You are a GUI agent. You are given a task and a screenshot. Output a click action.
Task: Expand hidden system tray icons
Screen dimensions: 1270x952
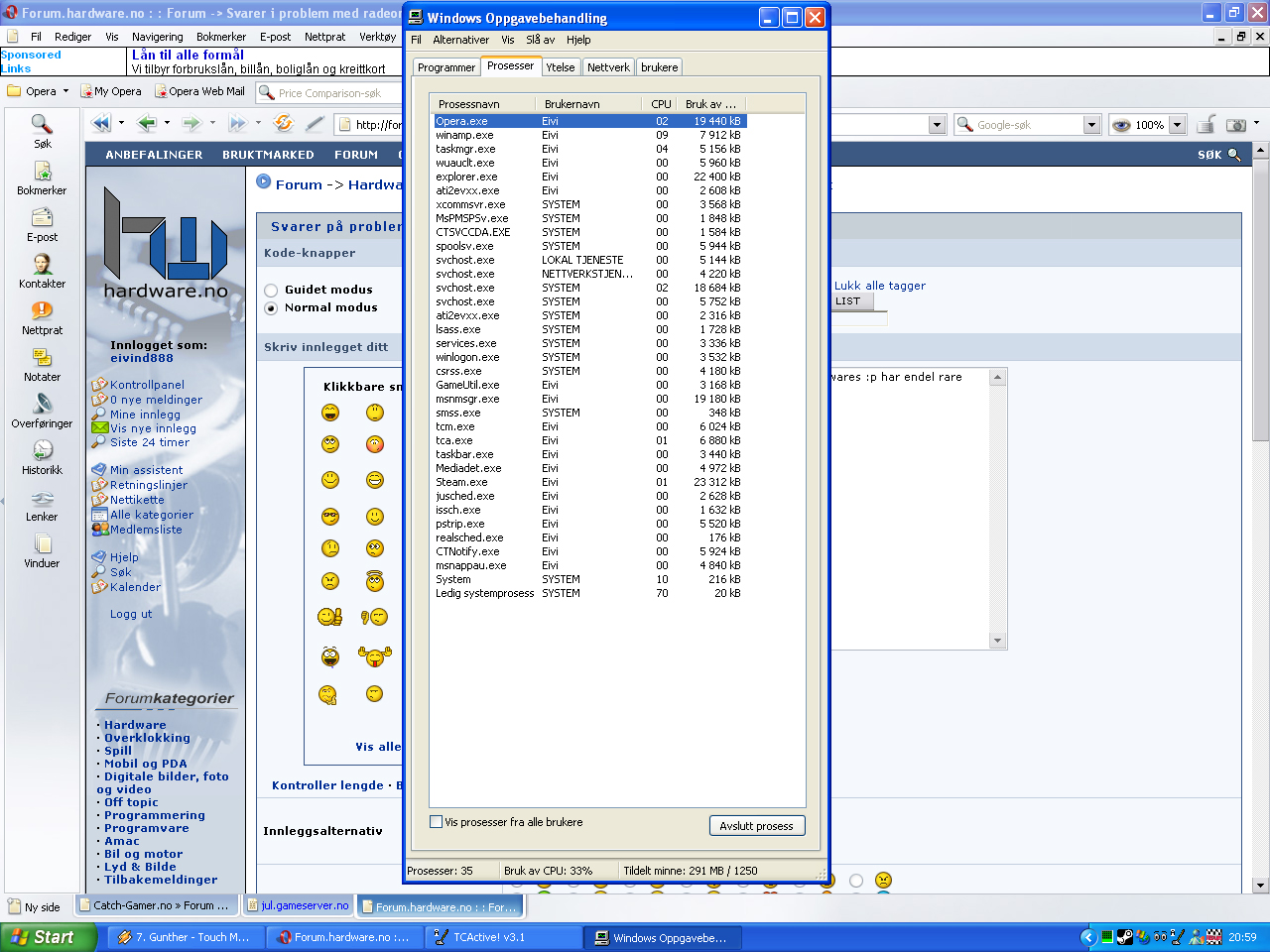click(x=1088, y=937)
